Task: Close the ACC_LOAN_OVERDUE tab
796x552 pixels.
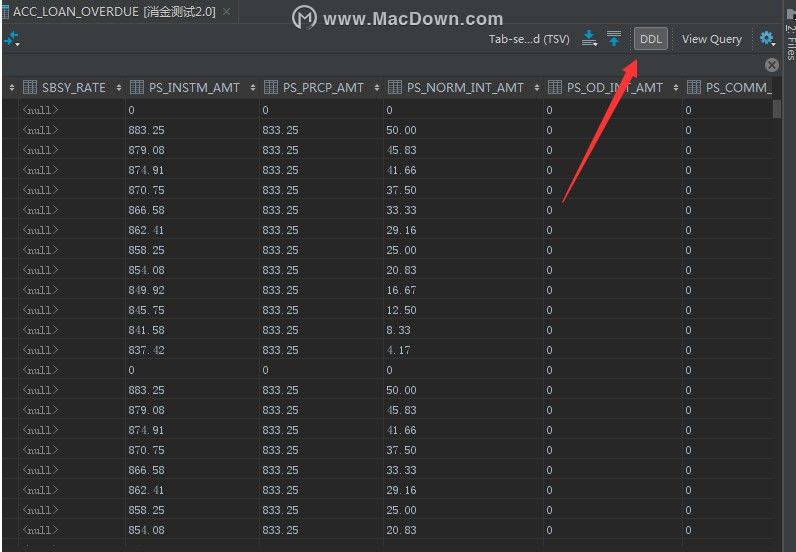Action: pyautogui.click(x=227, y=11)
